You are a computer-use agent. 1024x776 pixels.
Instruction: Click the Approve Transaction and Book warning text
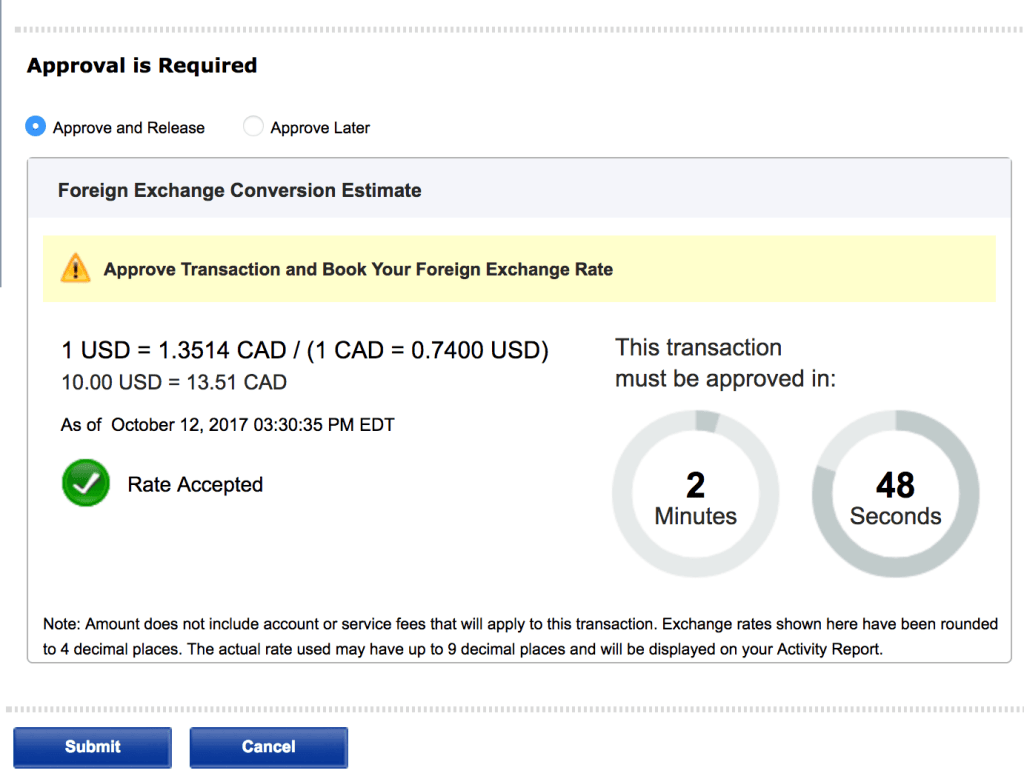[358, 269]
